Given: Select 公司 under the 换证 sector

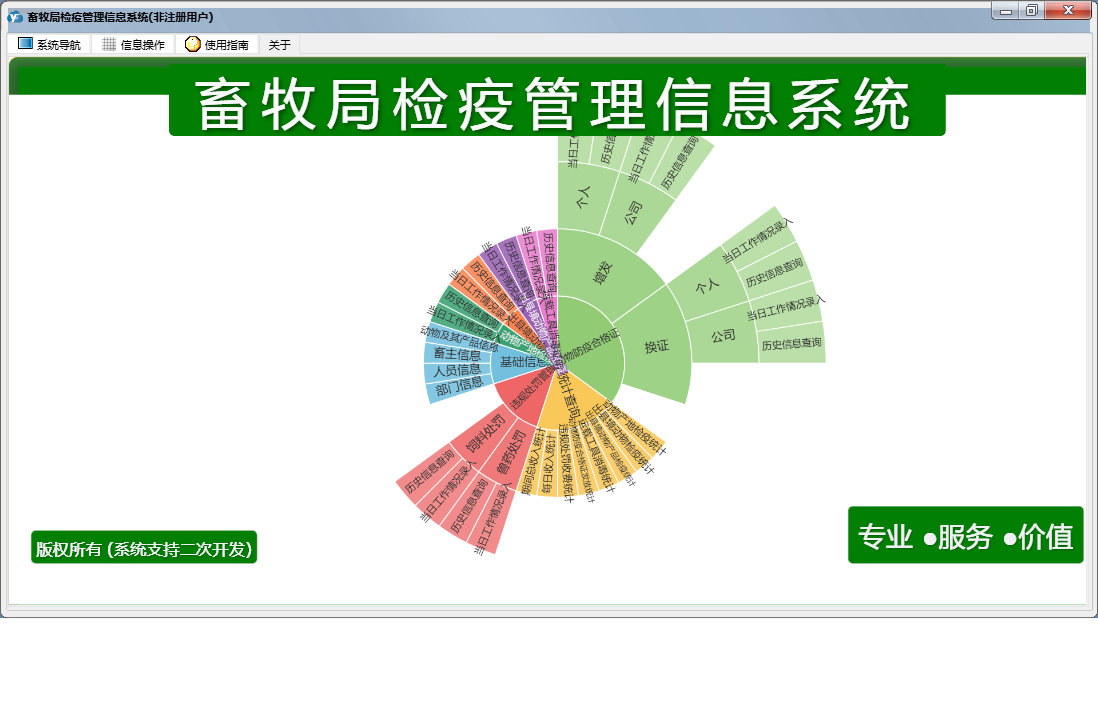Looking at the screenshot, I should tap(723, 335).
